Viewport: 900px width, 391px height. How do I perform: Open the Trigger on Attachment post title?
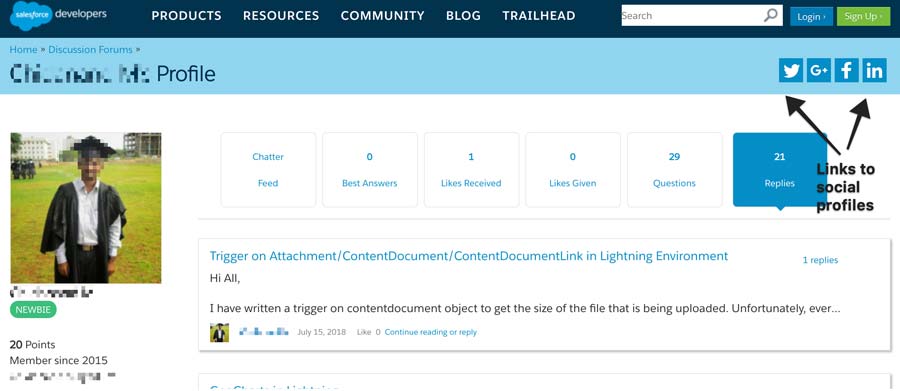(469, 256)
